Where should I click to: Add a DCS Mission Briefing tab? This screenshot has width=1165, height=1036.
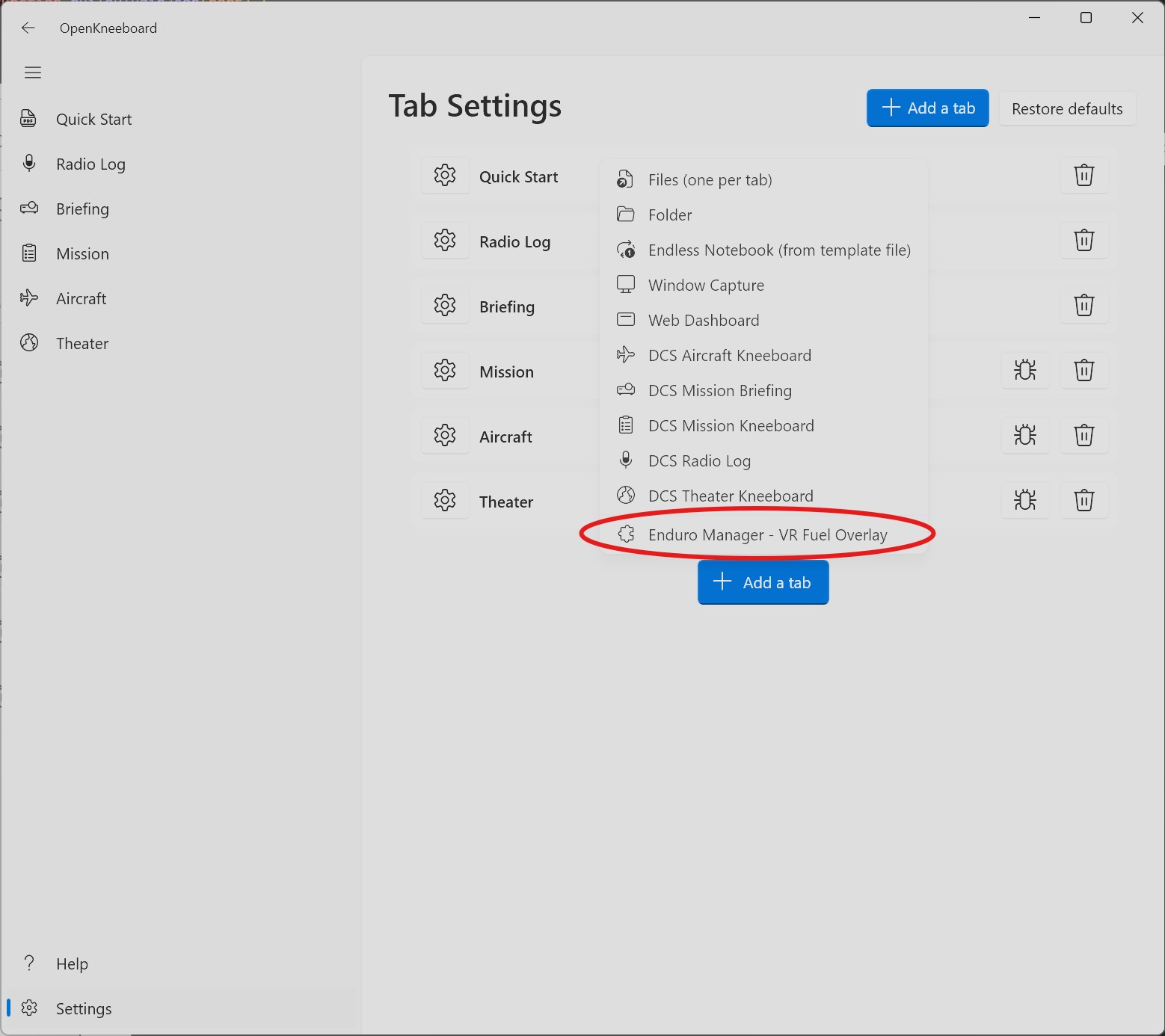point(763,391)
